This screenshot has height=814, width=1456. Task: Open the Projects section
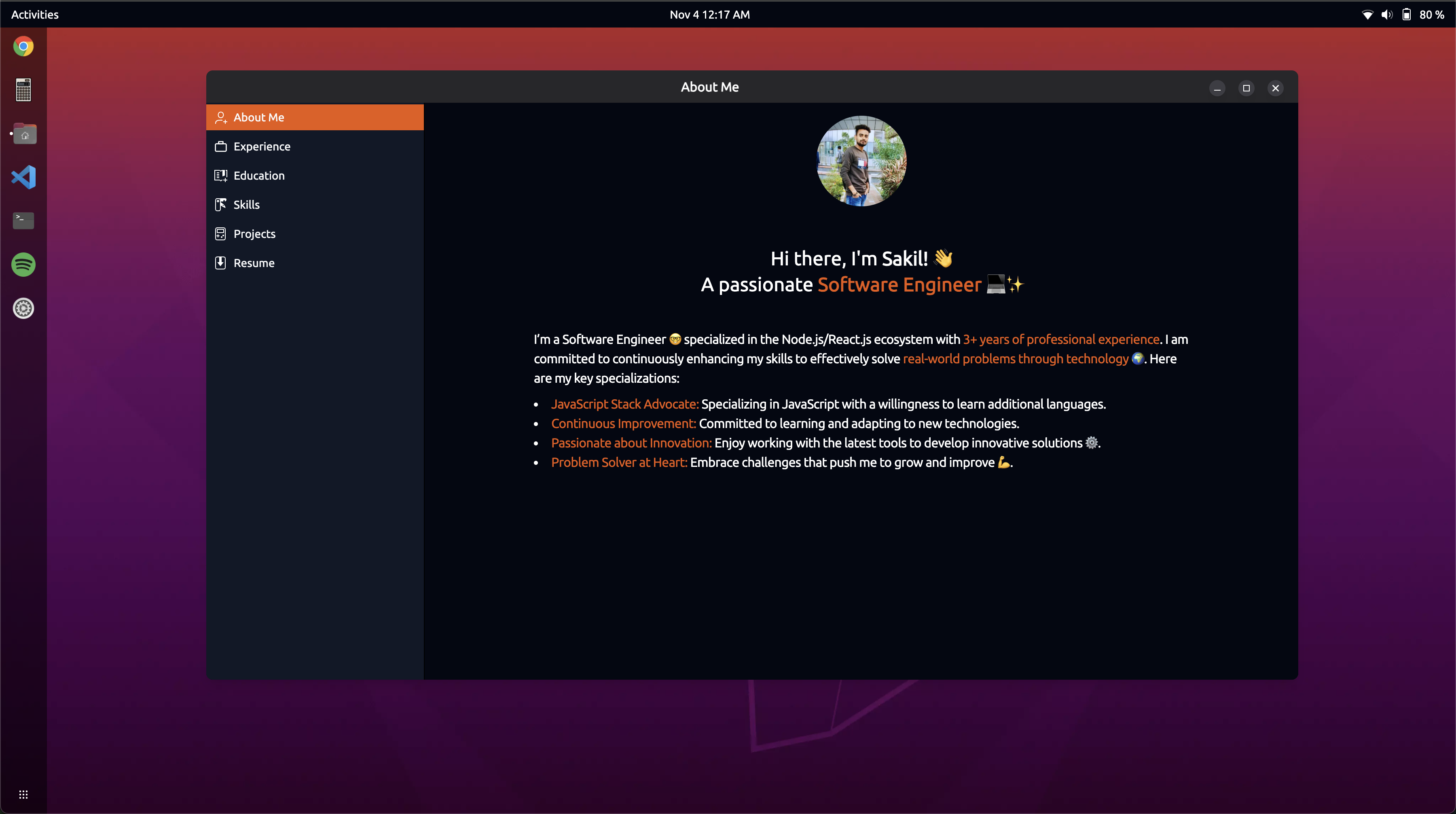click(315, 234)
